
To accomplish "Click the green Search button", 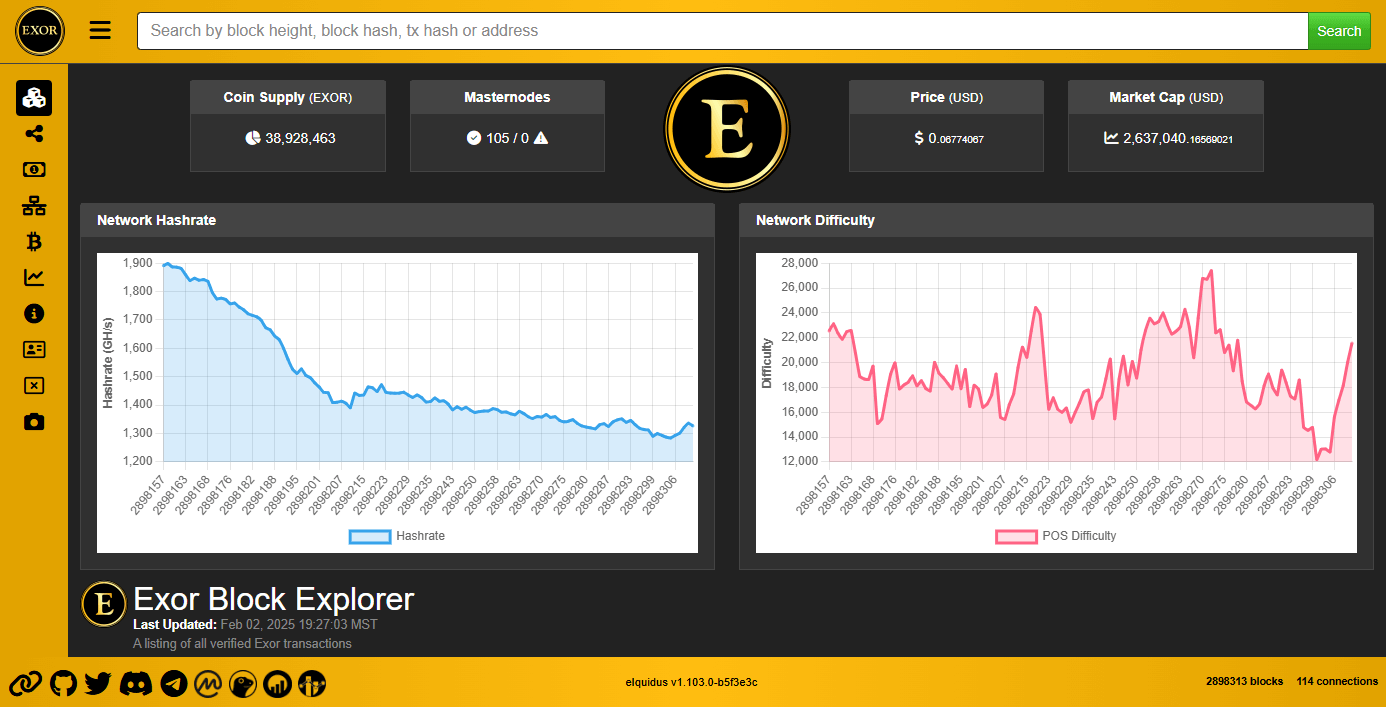I will [1339, 31].
